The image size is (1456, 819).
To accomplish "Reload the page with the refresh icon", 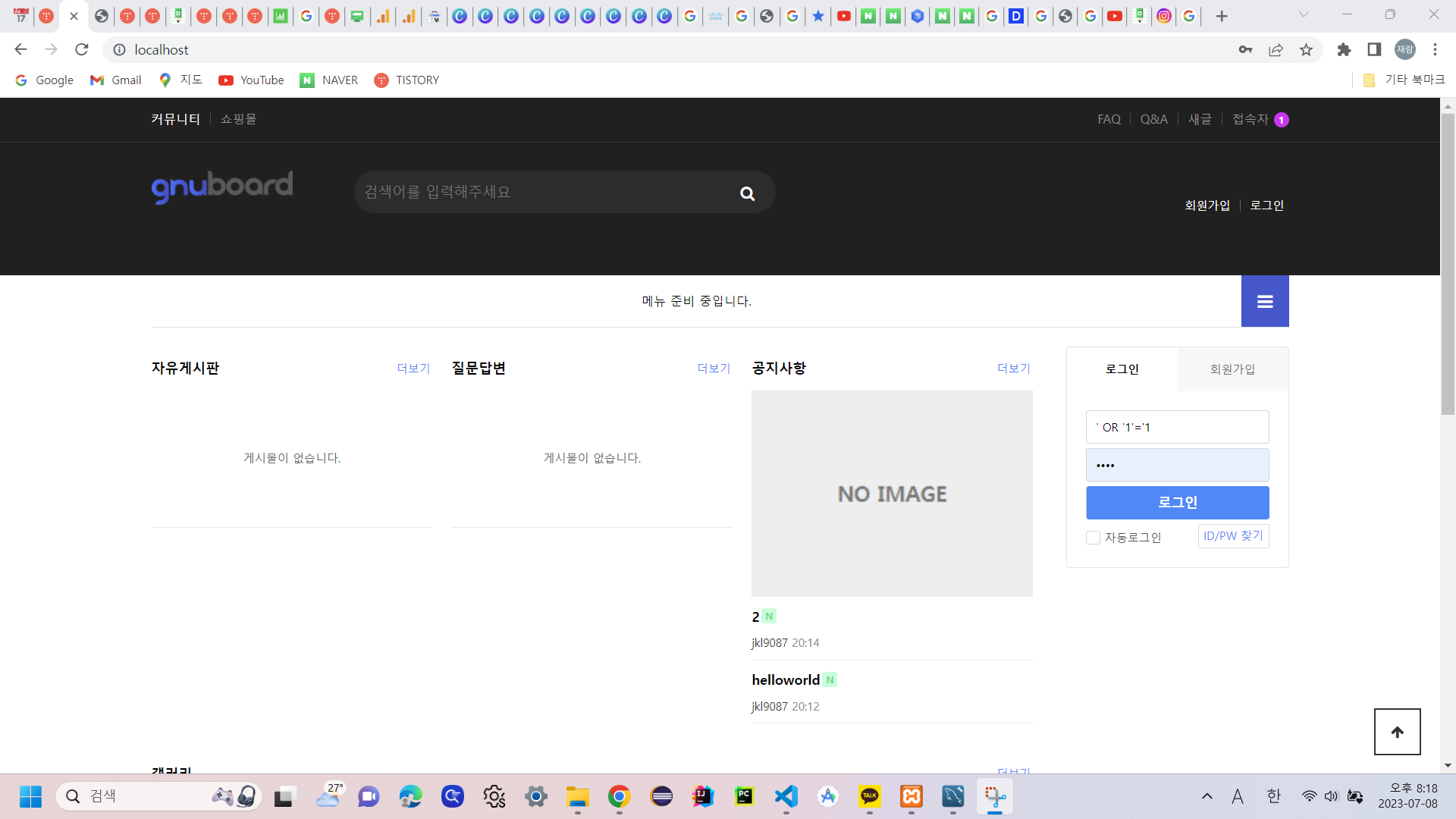I will (82, 50).
